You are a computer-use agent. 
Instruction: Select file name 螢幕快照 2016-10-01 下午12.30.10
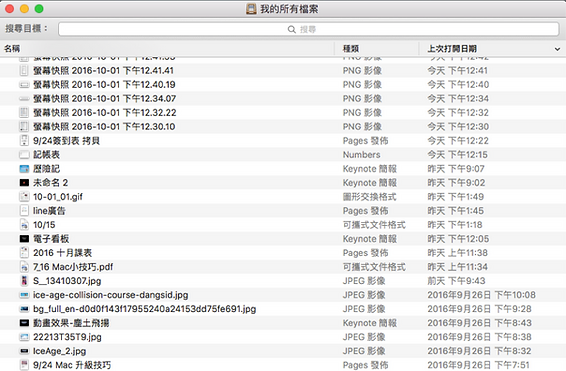click(x=104, y=127)
